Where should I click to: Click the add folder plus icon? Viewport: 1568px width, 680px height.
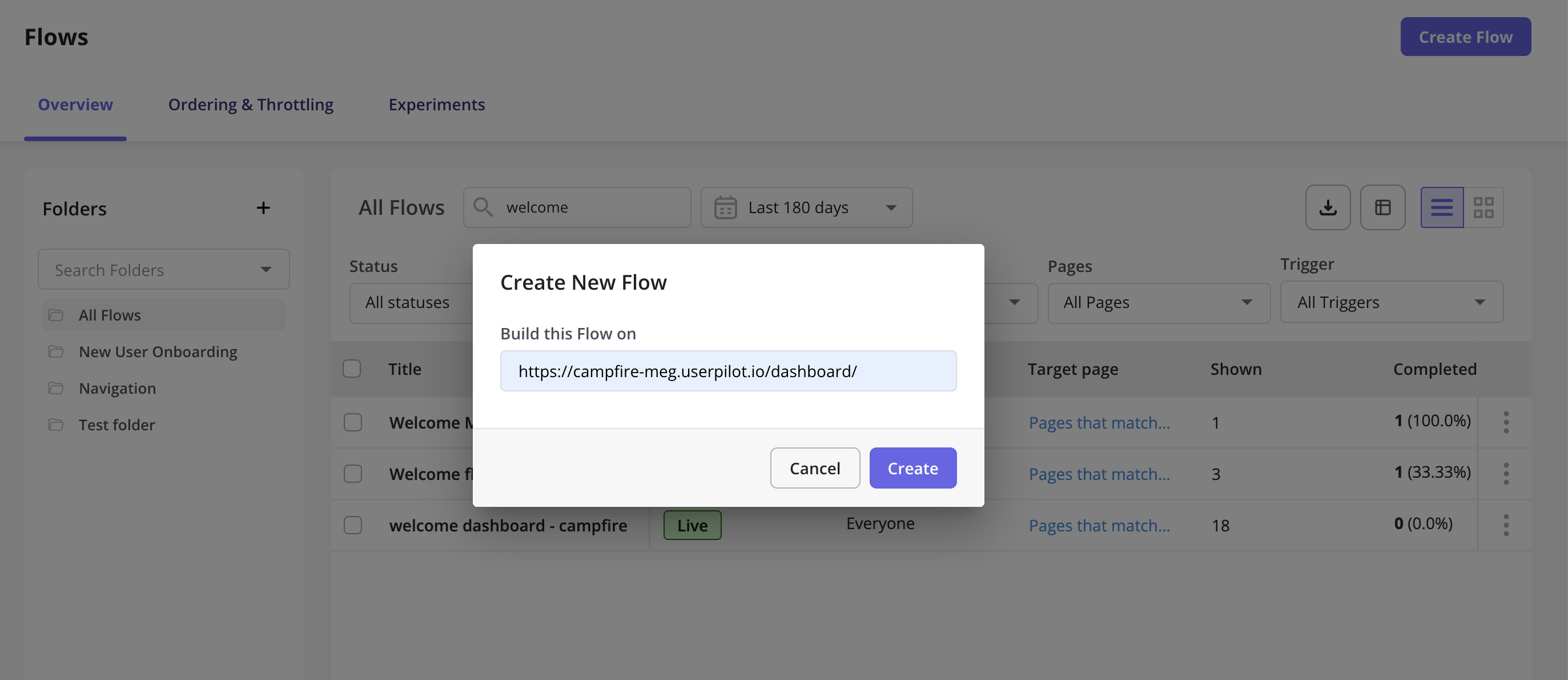(263, 208)
